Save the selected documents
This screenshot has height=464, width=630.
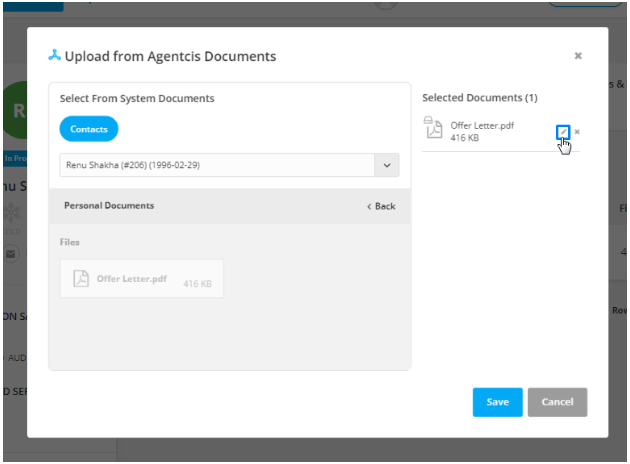[497, 402]
